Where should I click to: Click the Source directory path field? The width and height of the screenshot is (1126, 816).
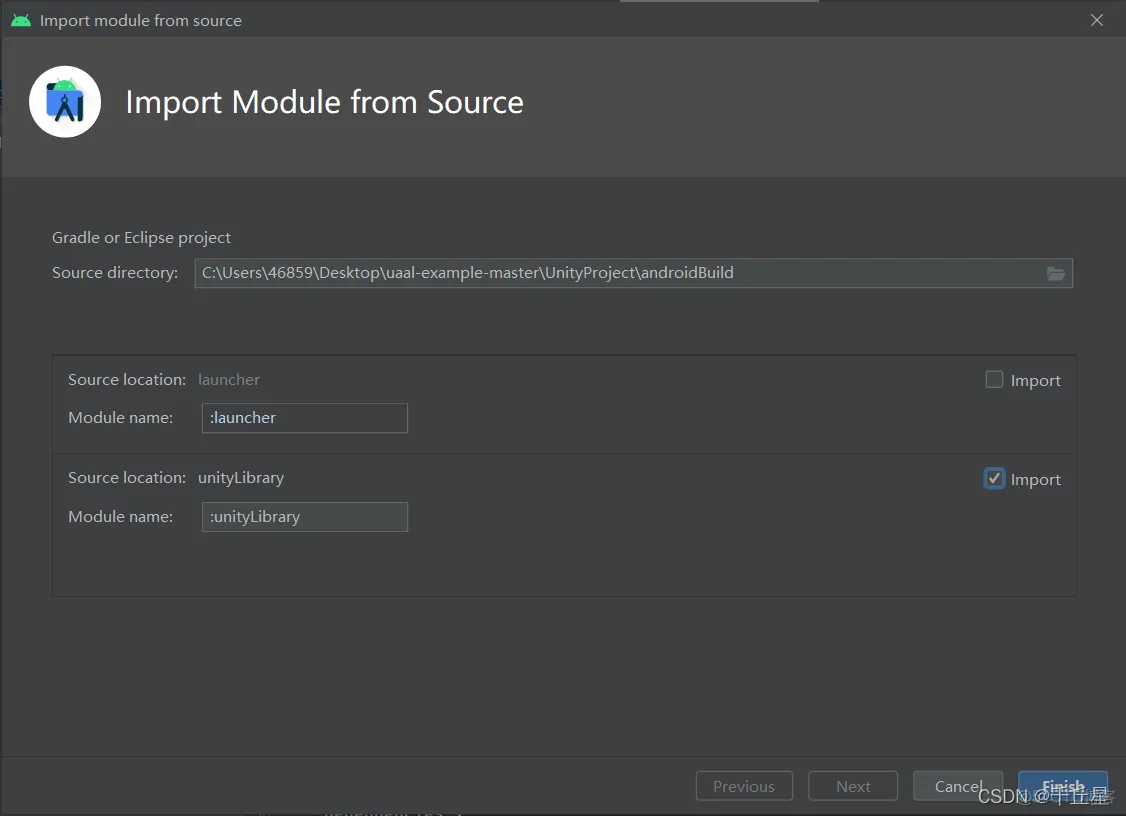coord(633,273)
